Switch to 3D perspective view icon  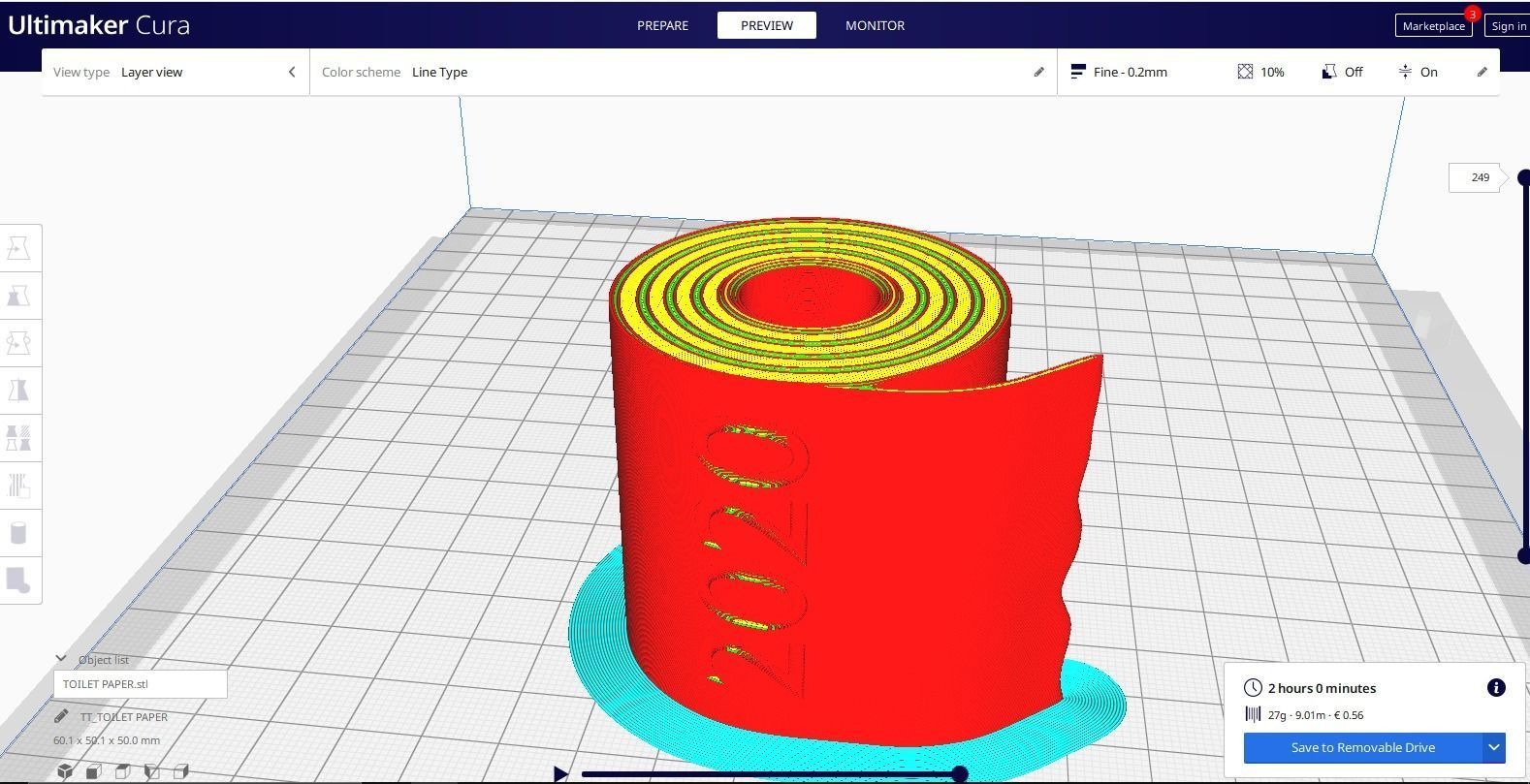65,771
